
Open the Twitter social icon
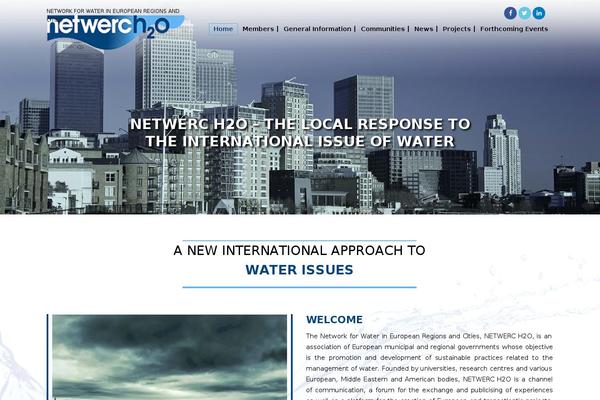tap(525, 13)
